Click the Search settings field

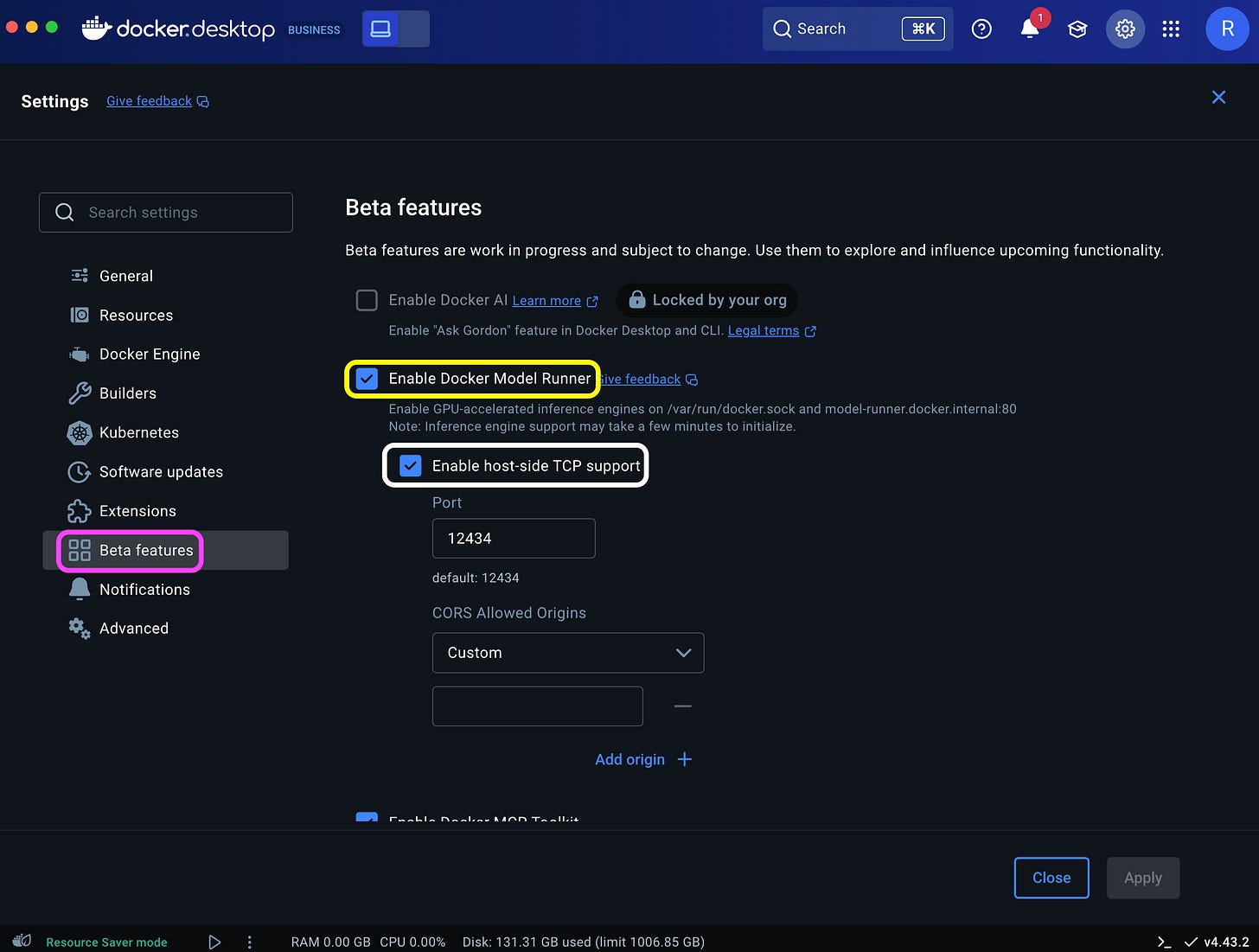coord(166,212)
